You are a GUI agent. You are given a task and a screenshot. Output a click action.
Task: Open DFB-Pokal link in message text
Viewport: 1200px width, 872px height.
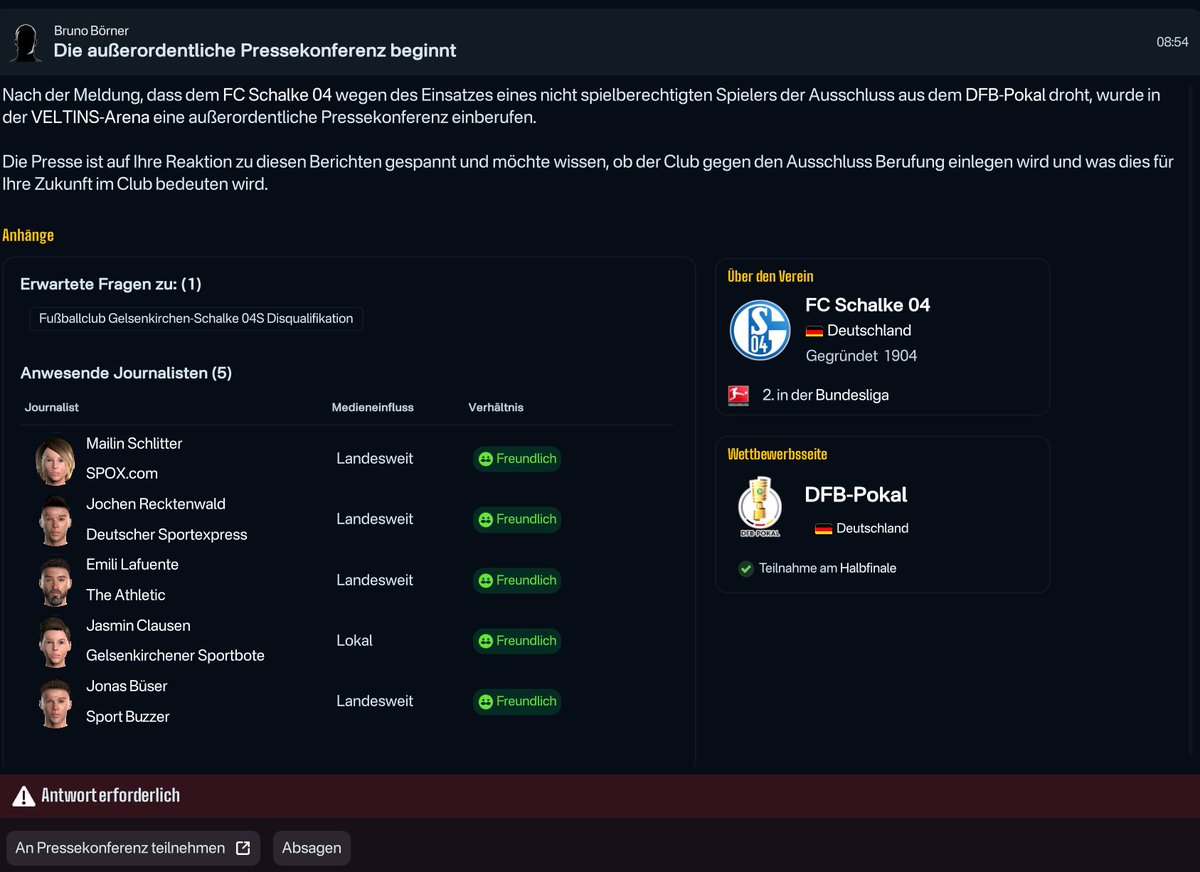coord(1005,96)
